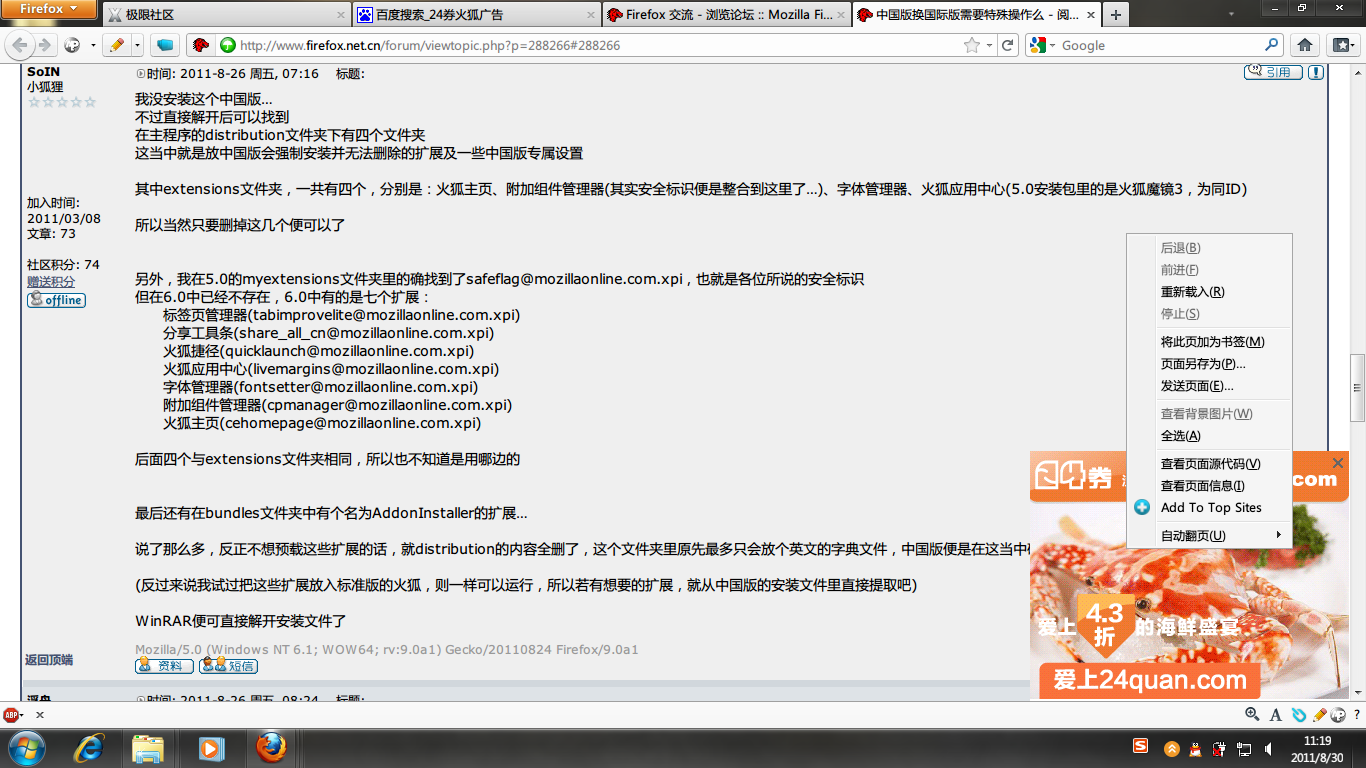Click the browser back arrow button
Image resolution: width=1366 pixels, height=768 pixels.
coord(20,45)
